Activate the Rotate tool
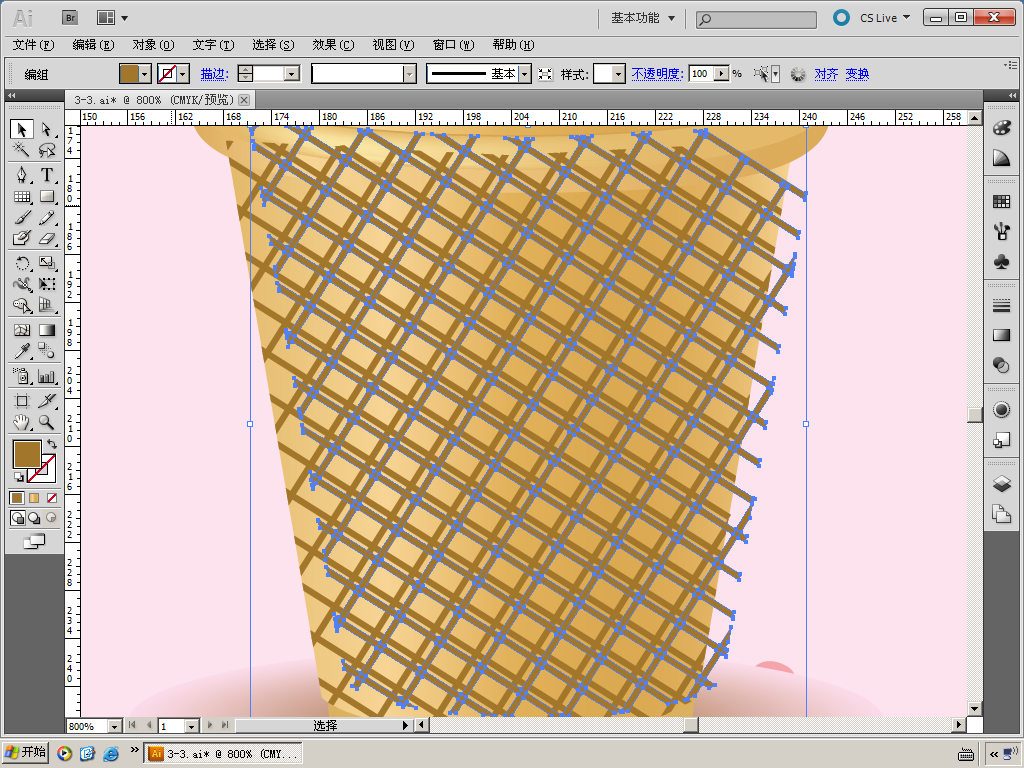Viewport: 1024px width, 768px height. [22, 263]
